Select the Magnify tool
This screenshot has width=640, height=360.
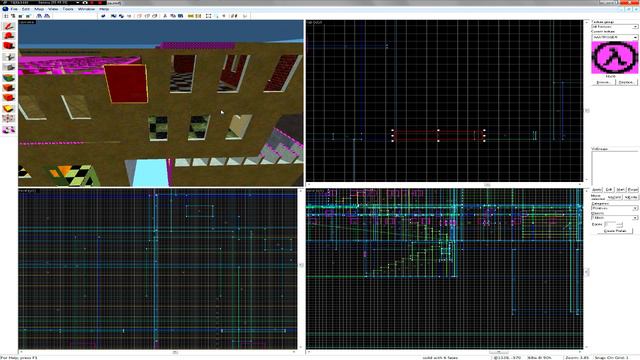coord(9,36)
